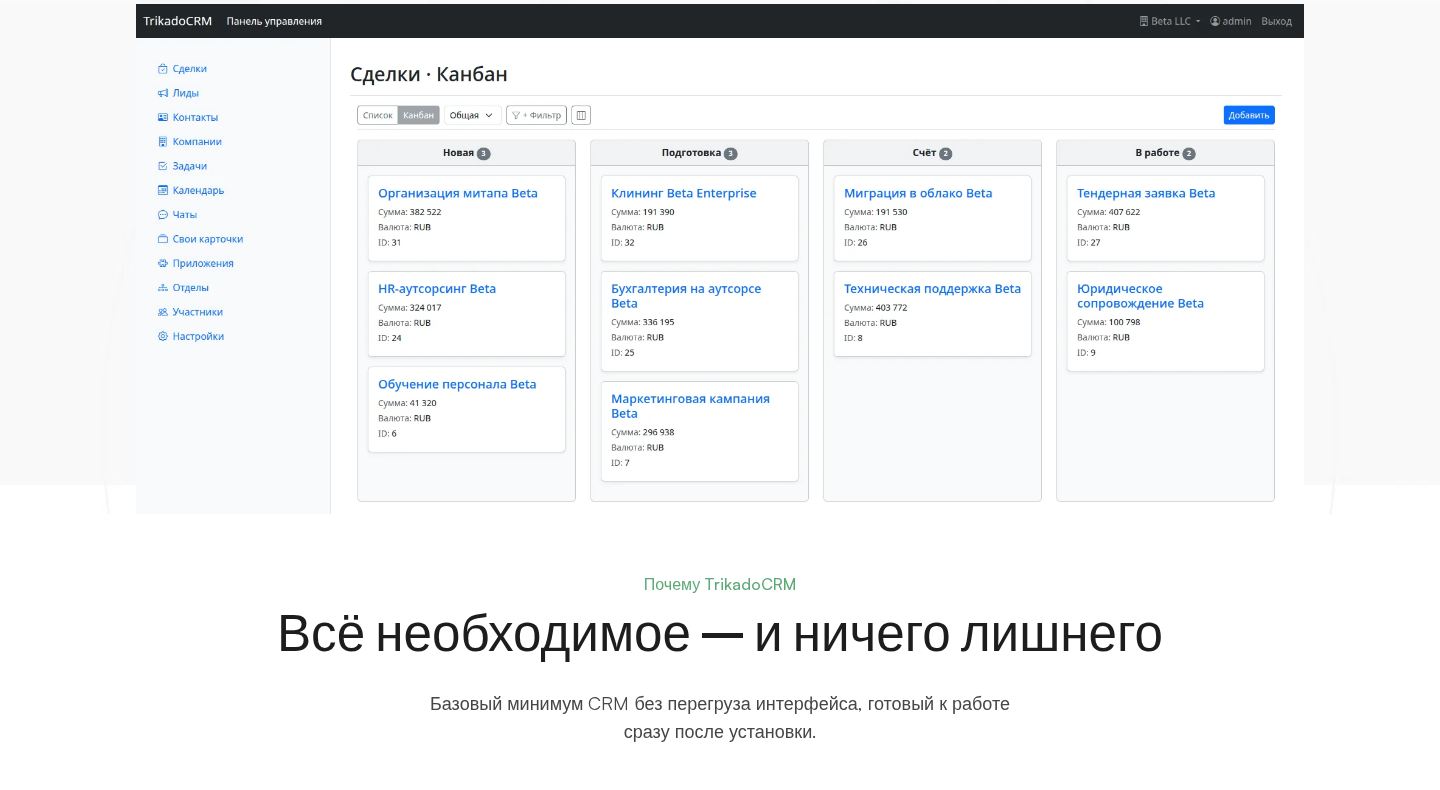
Task: Open Панель управления in navbar
Action: coord(274,21)
